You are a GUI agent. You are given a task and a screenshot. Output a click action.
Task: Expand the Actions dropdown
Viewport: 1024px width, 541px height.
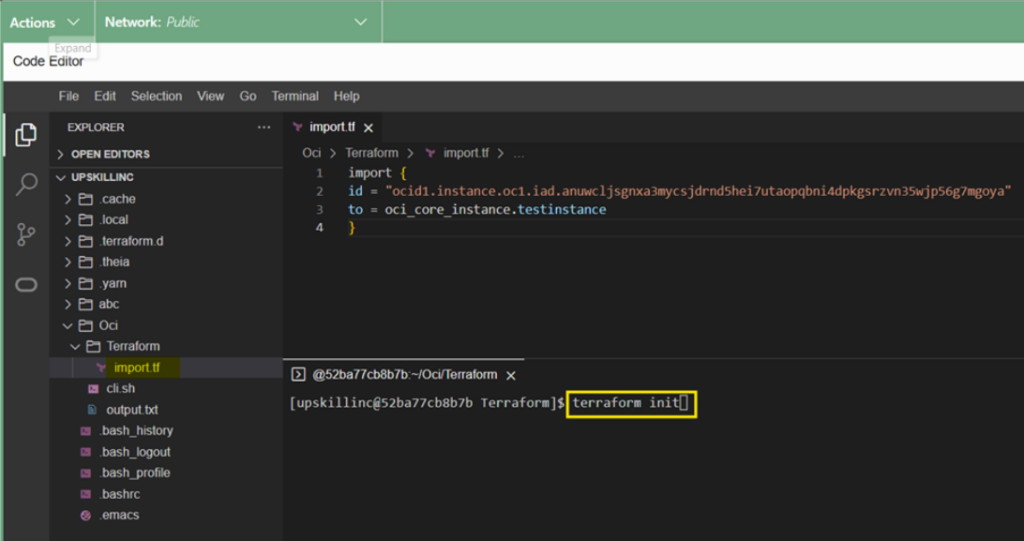click(44, 22)
